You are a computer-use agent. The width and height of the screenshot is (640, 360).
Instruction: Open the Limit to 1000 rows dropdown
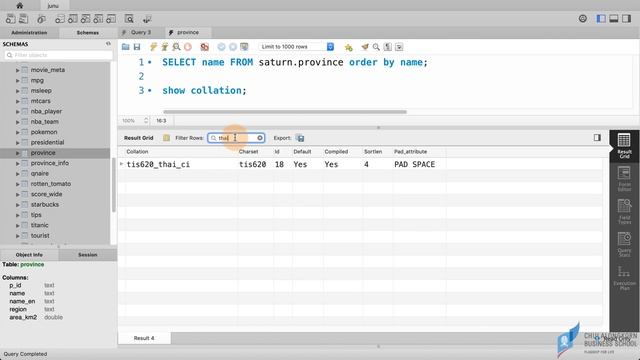tap(297, 47)
